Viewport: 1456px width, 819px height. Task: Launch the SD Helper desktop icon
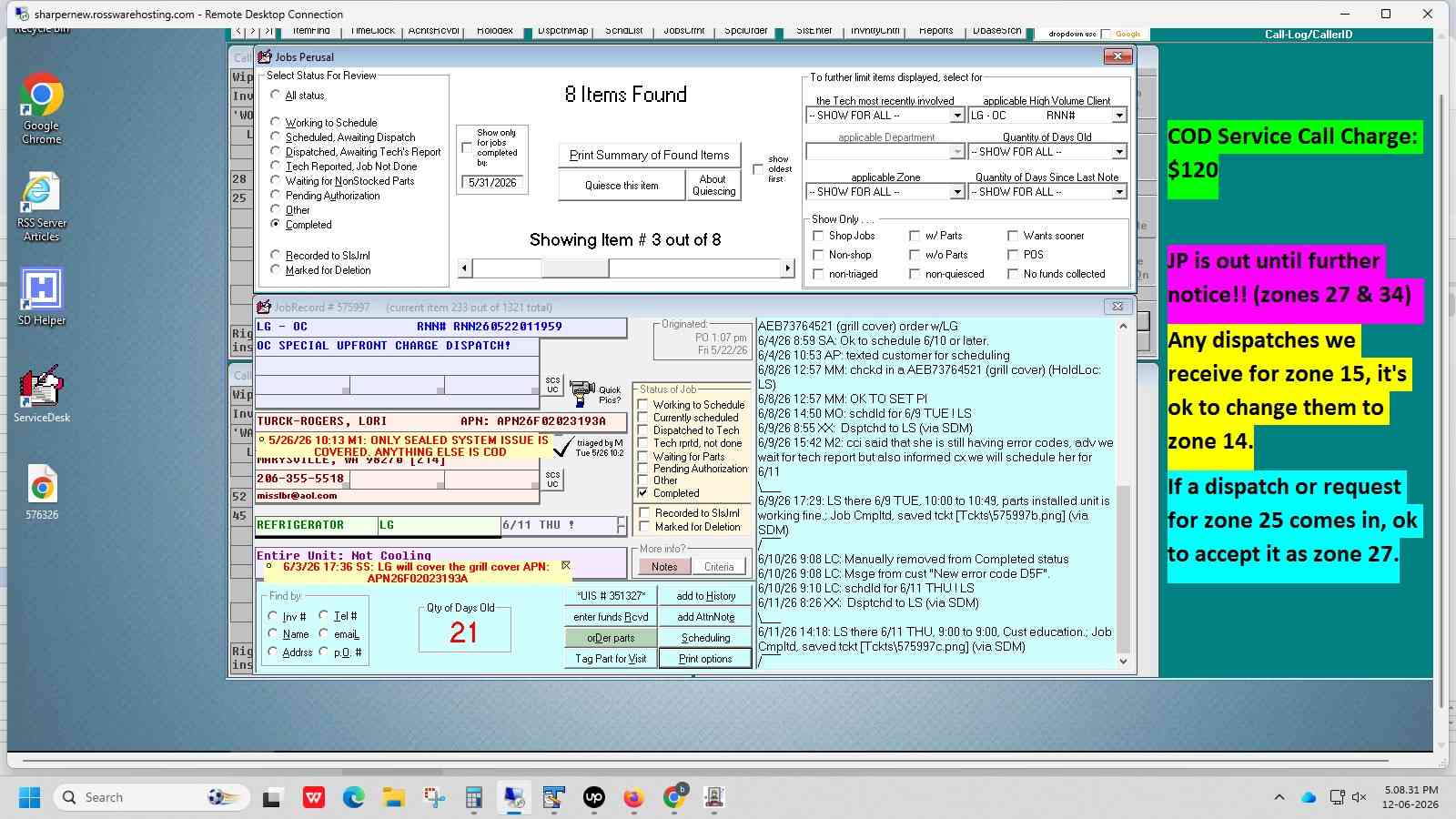pos(41,297)
